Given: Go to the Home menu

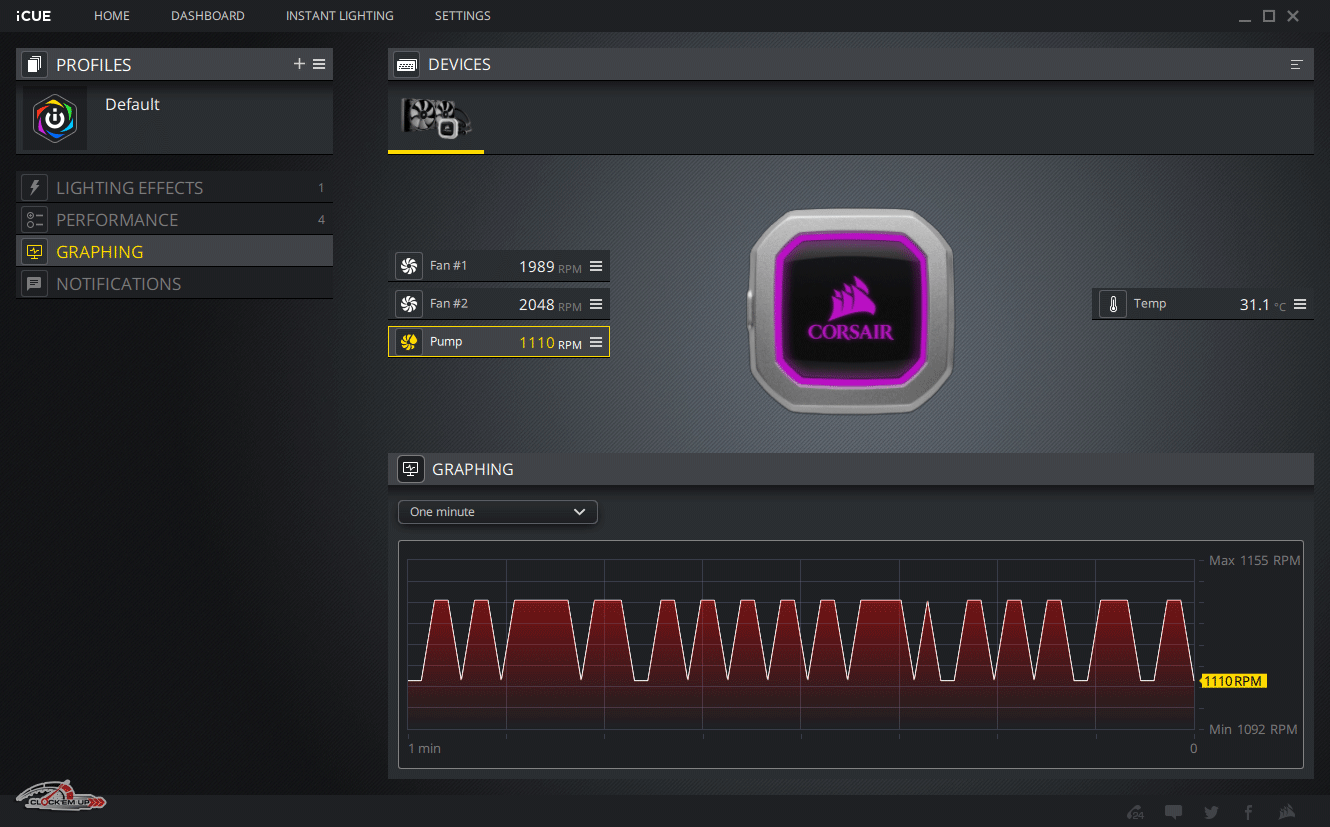Looking at the screenshot, I should (112, 16).
